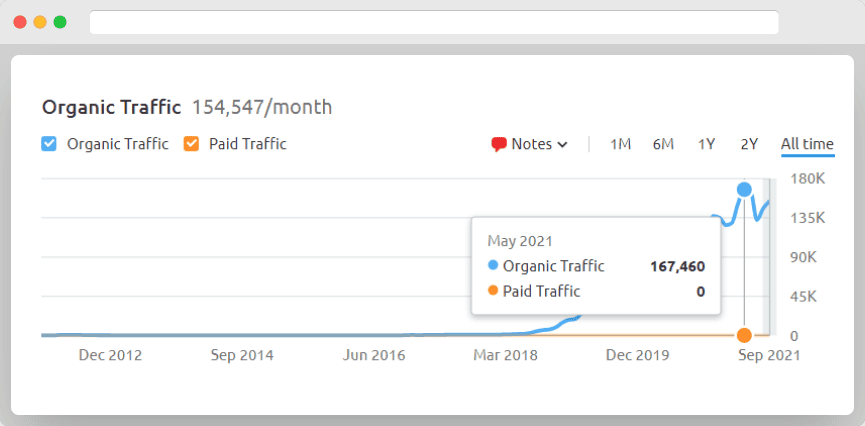
Task: Click the red close window button
Action: coord(20,22)
